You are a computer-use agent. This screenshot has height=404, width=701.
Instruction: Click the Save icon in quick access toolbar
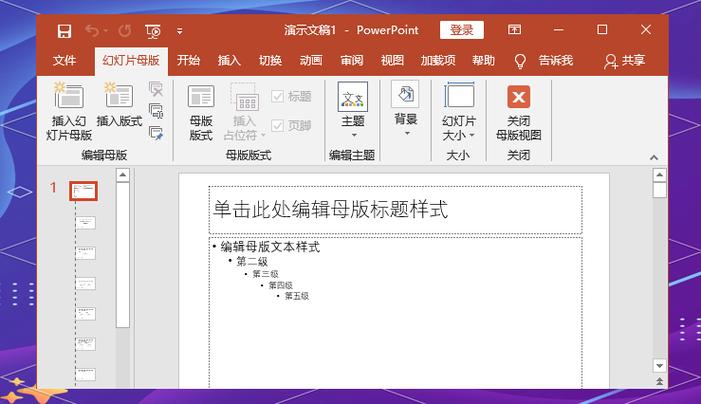click(64, 31)
